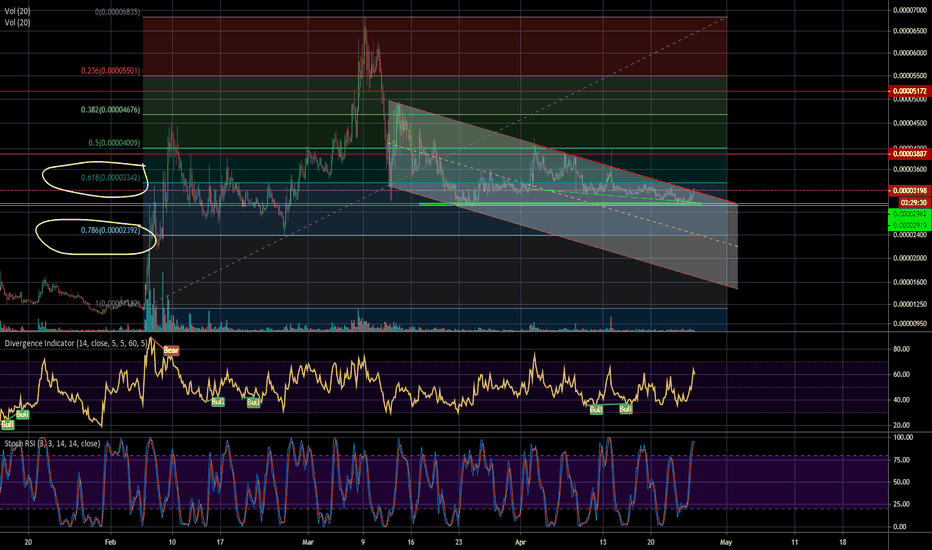Click the 0.00004500 price axis value
932x550 pixels.
(x=909, y=124)
